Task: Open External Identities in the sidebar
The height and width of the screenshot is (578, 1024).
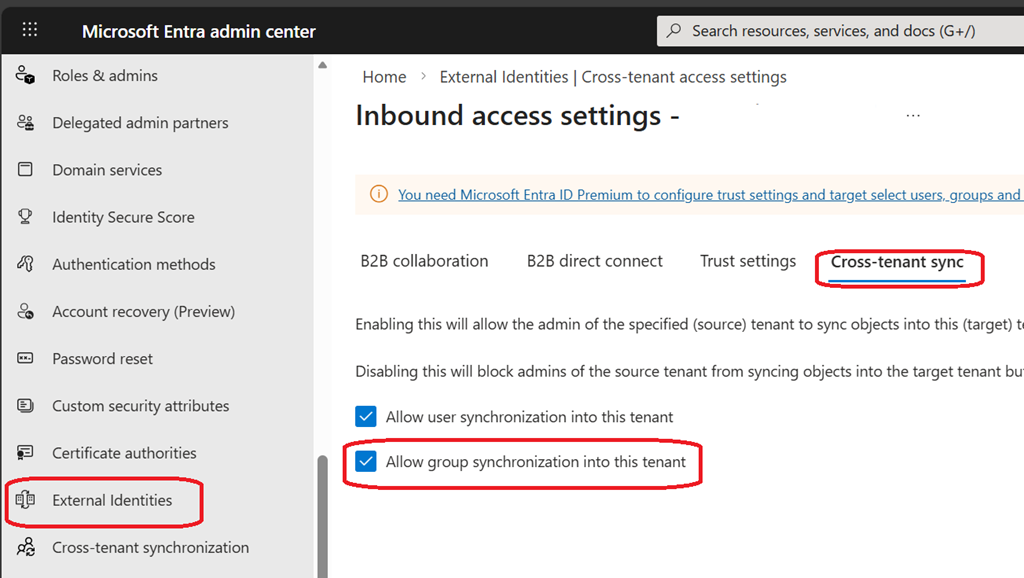Action: click(x=112, y=500)
